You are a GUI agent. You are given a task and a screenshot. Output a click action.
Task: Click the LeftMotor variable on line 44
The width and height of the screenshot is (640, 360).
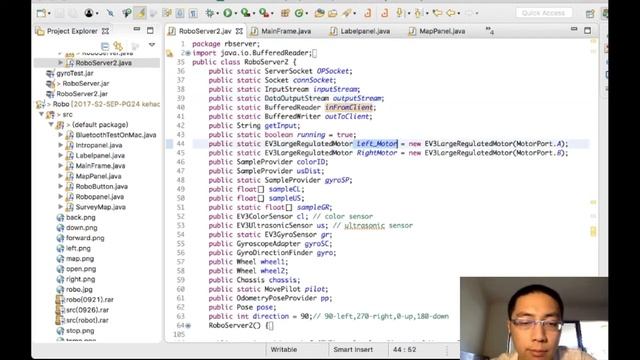377,144
